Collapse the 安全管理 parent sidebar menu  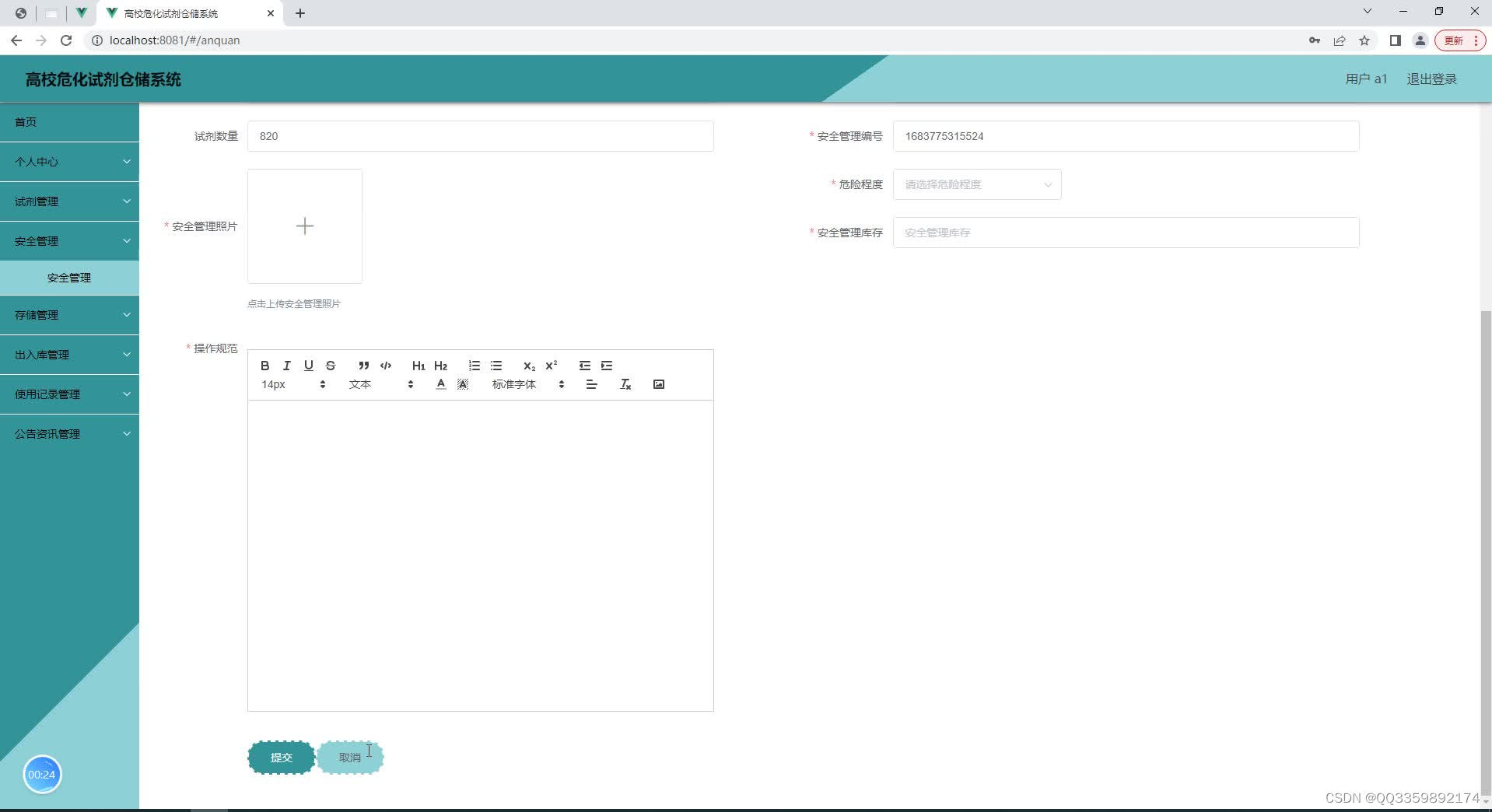(69, 241)
